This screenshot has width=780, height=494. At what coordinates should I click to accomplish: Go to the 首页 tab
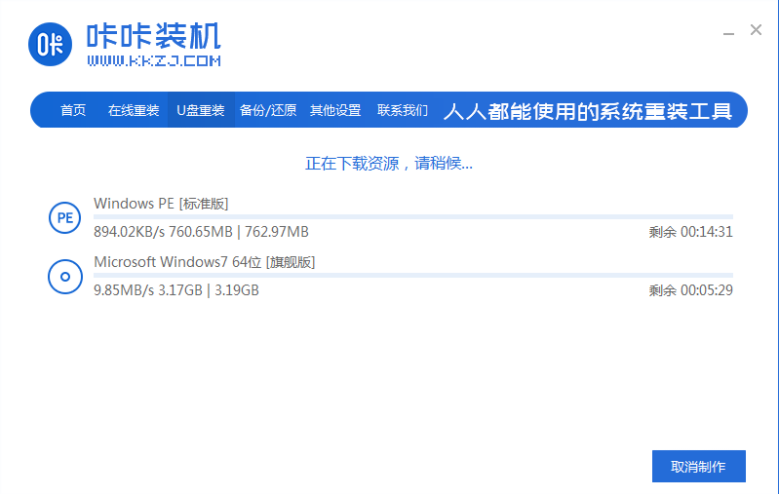point(73,110)
